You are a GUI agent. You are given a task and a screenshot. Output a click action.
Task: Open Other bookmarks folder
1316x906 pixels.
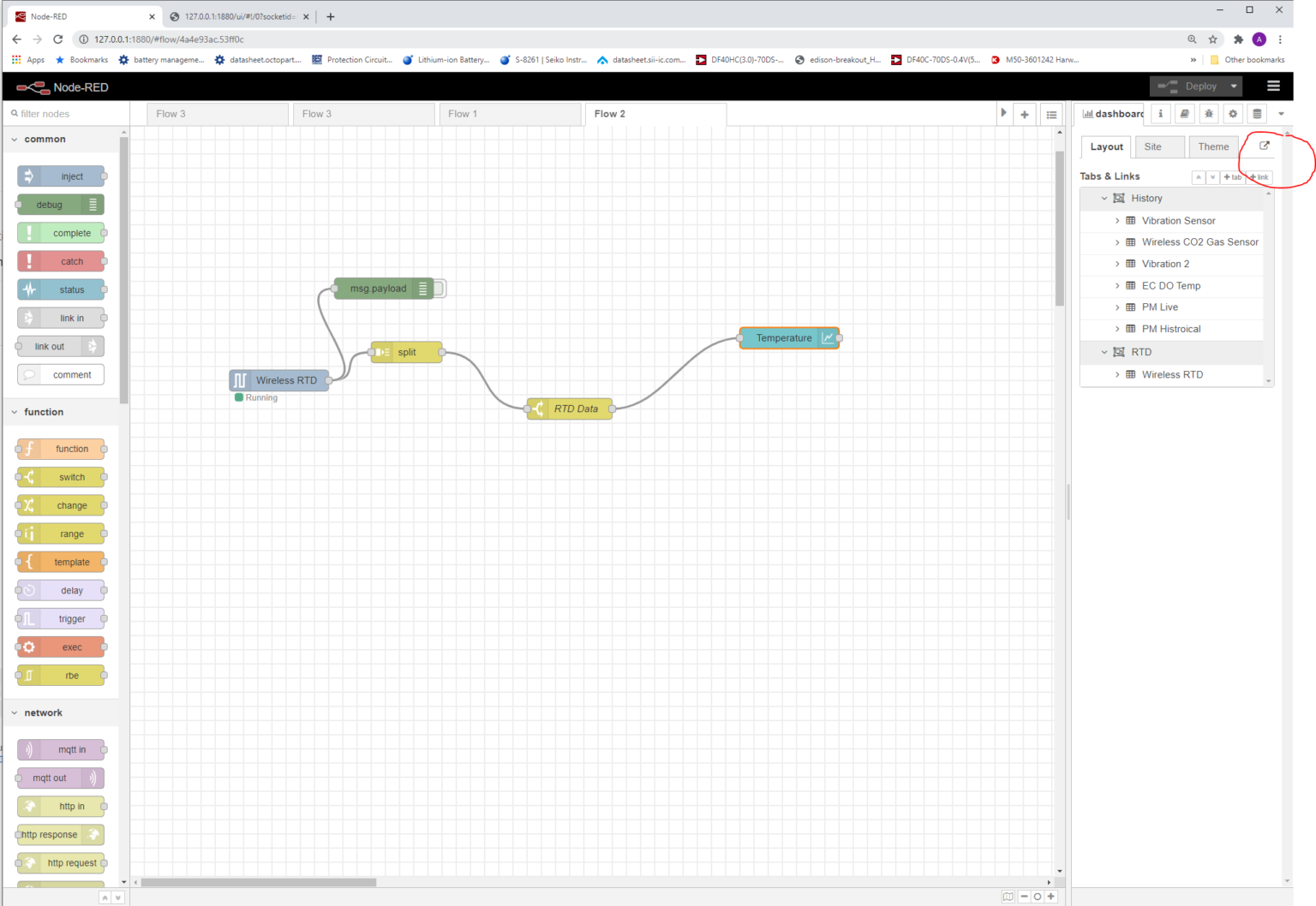pos(1247,60)
